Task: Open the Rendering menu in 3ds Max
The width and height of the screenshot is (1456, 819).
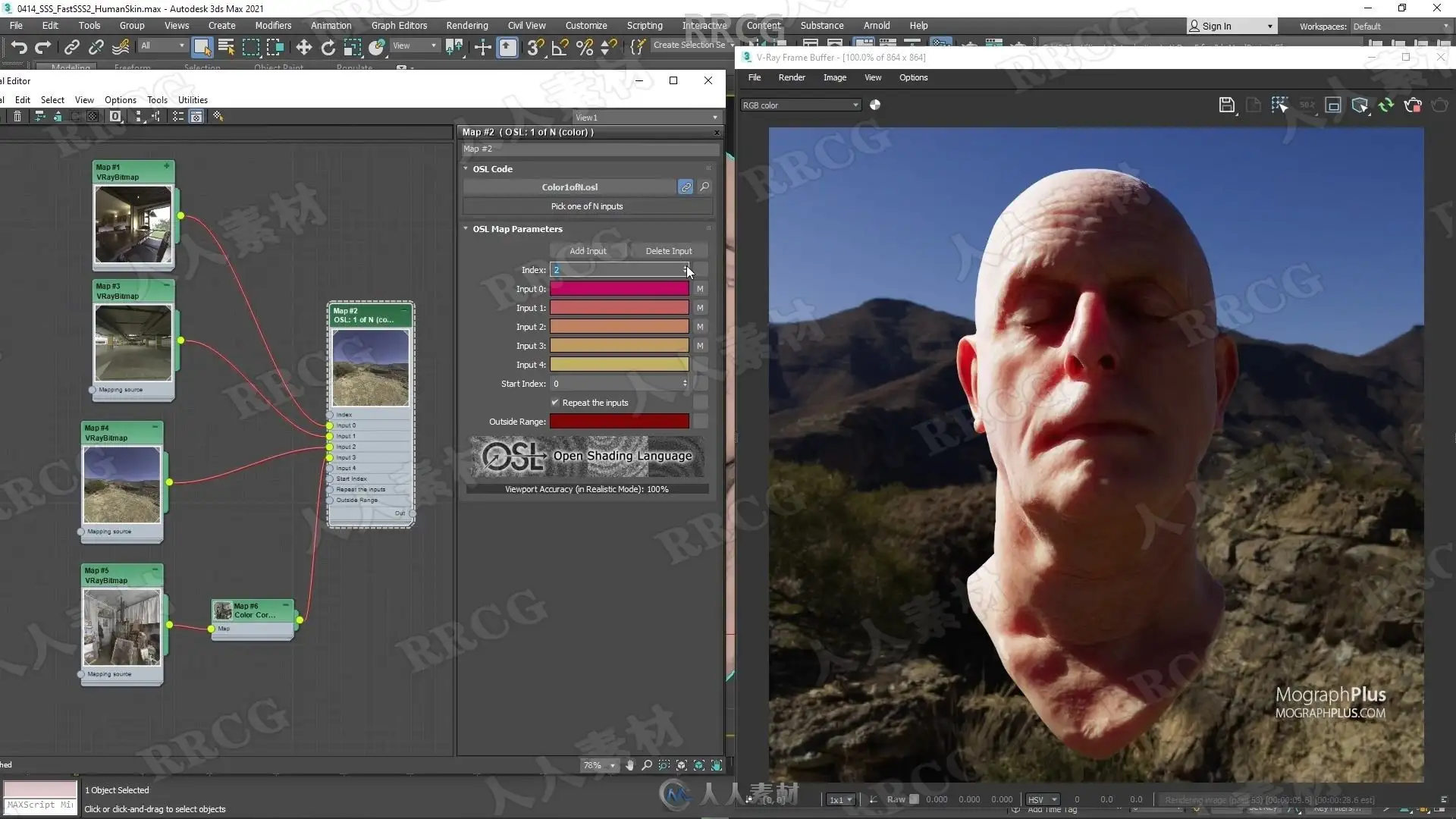Action: click(x=466, y=26)
